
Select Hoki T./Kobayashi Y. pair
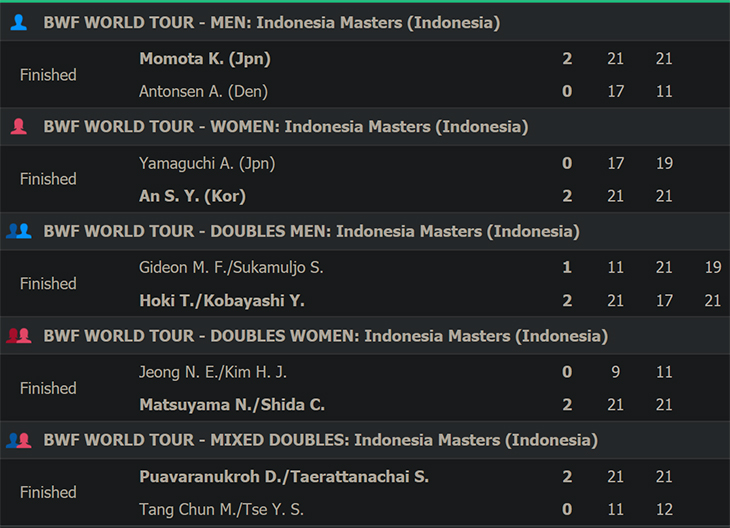[222, 300]
